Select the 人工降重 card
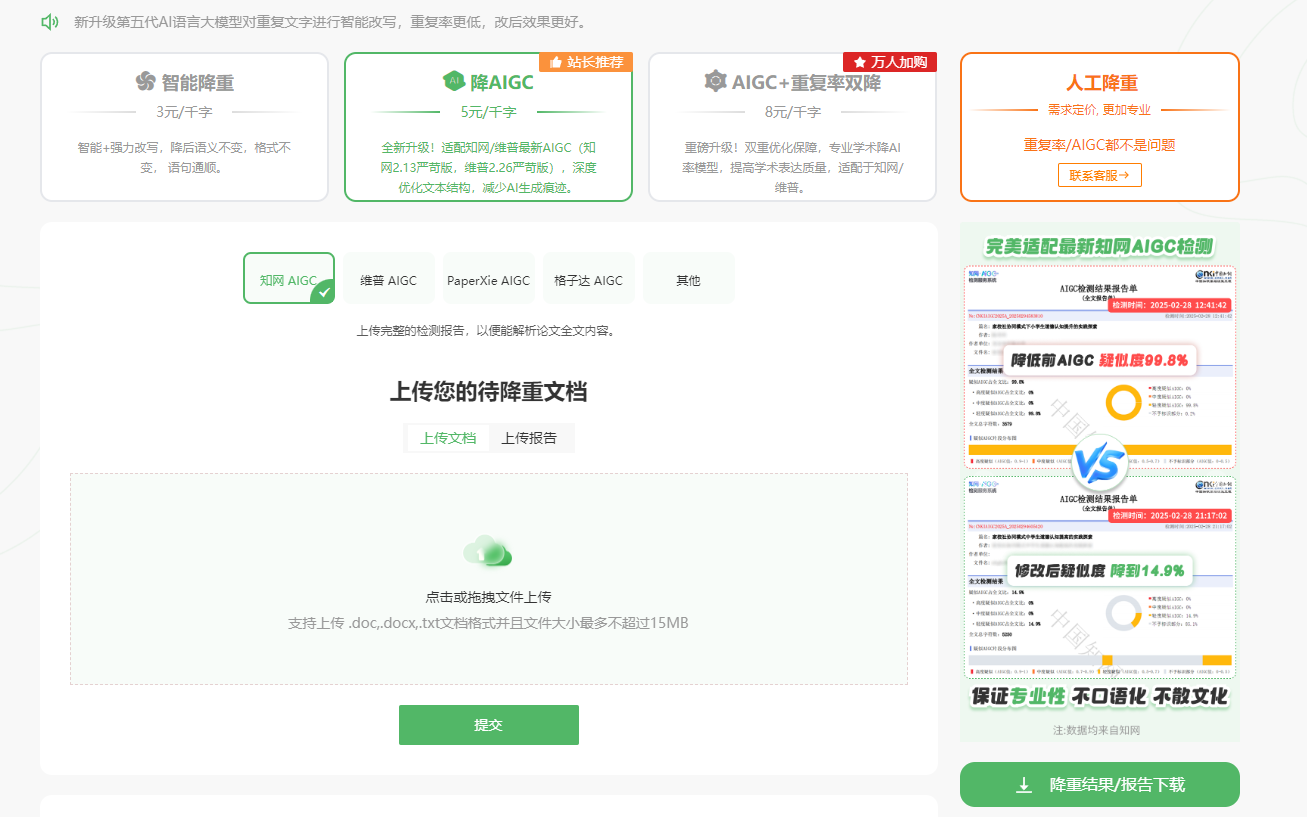This screenshot has height=817, width=1307. pyautogui.click(x=1100, y=127)
